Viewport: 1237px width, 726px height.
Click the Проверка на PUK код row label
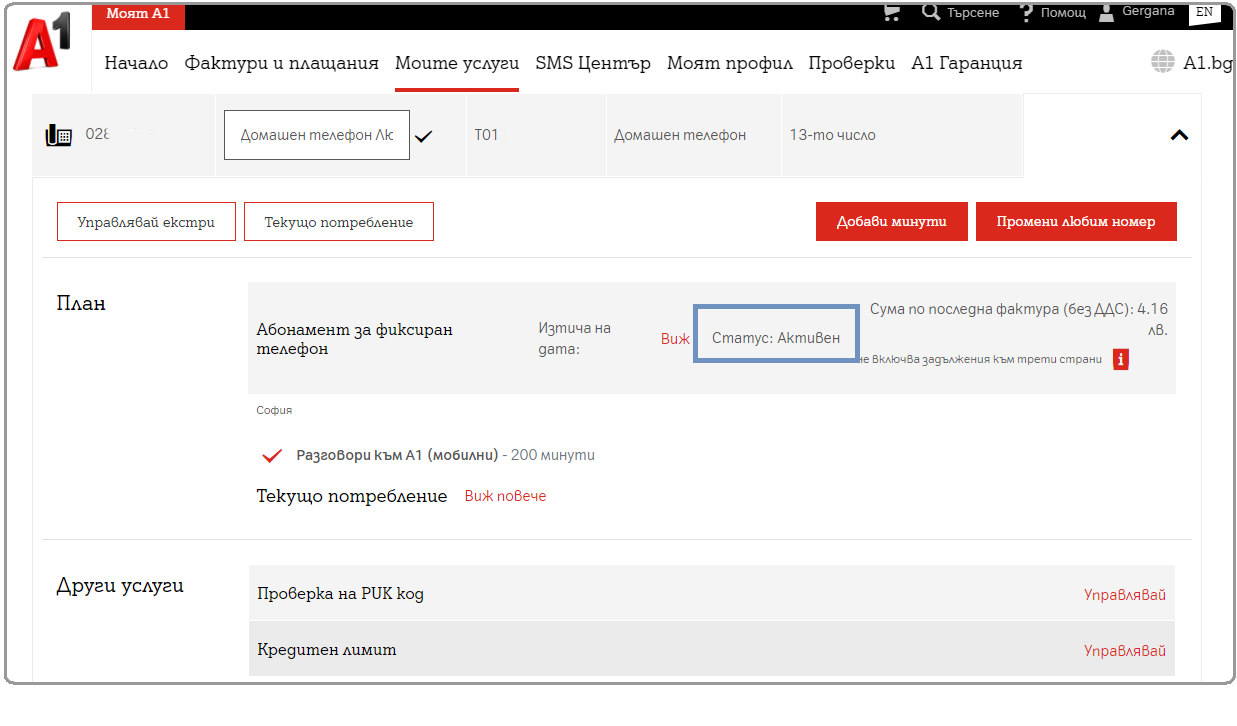coord(340,594)
